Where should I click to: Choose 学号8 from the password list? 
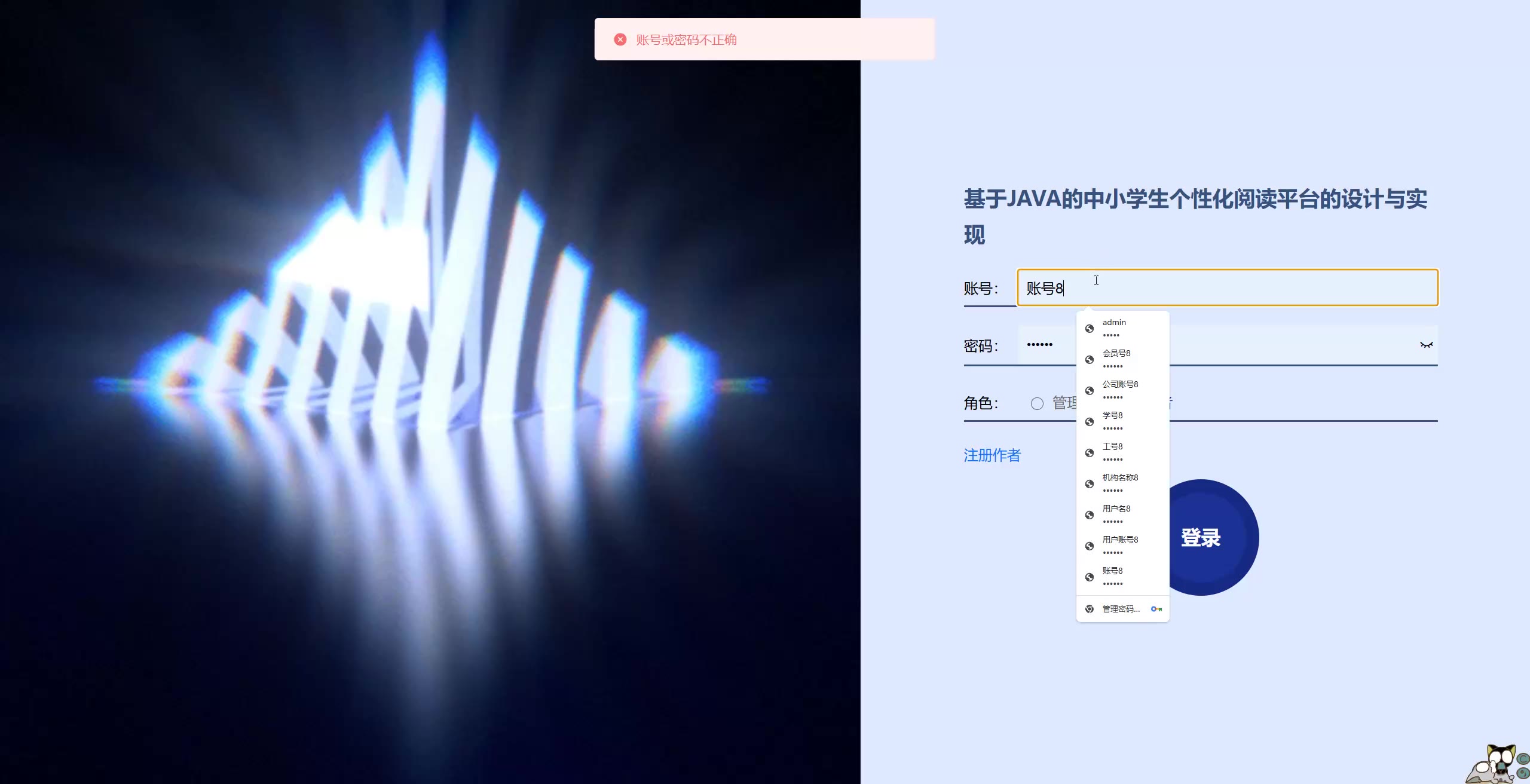point(1112,421)
